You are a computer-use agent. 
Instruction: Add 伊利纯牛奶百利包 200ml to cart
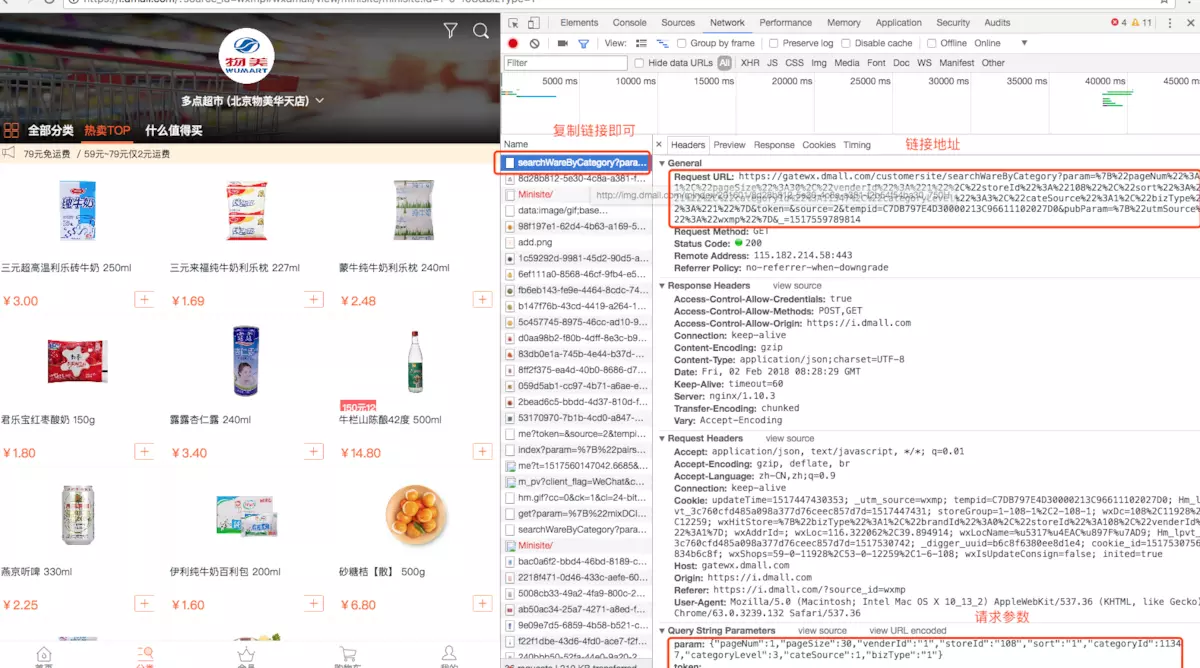(314, 604)
